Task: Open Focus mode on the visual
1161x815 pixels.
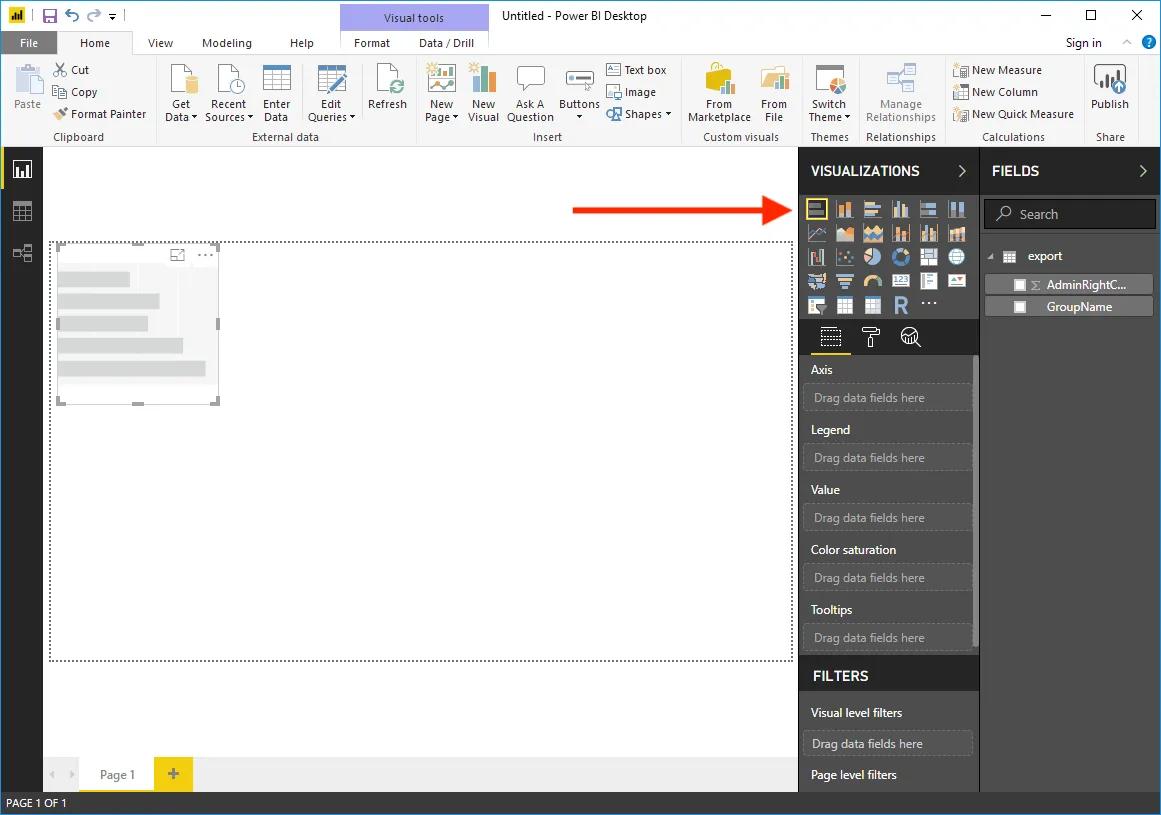Action: click(x=177, y=255)
